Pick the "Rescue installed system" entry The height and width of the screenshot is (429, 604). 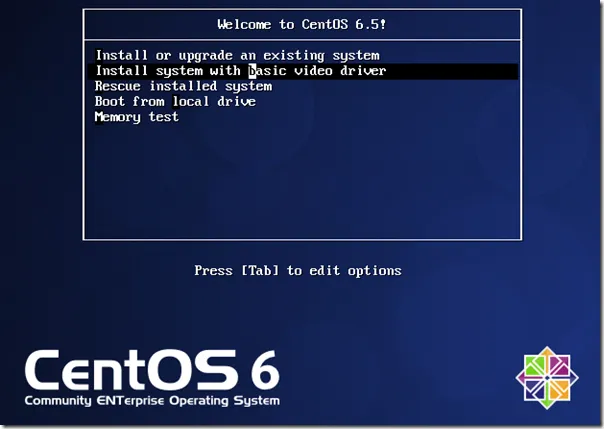(x=183, y=86)
